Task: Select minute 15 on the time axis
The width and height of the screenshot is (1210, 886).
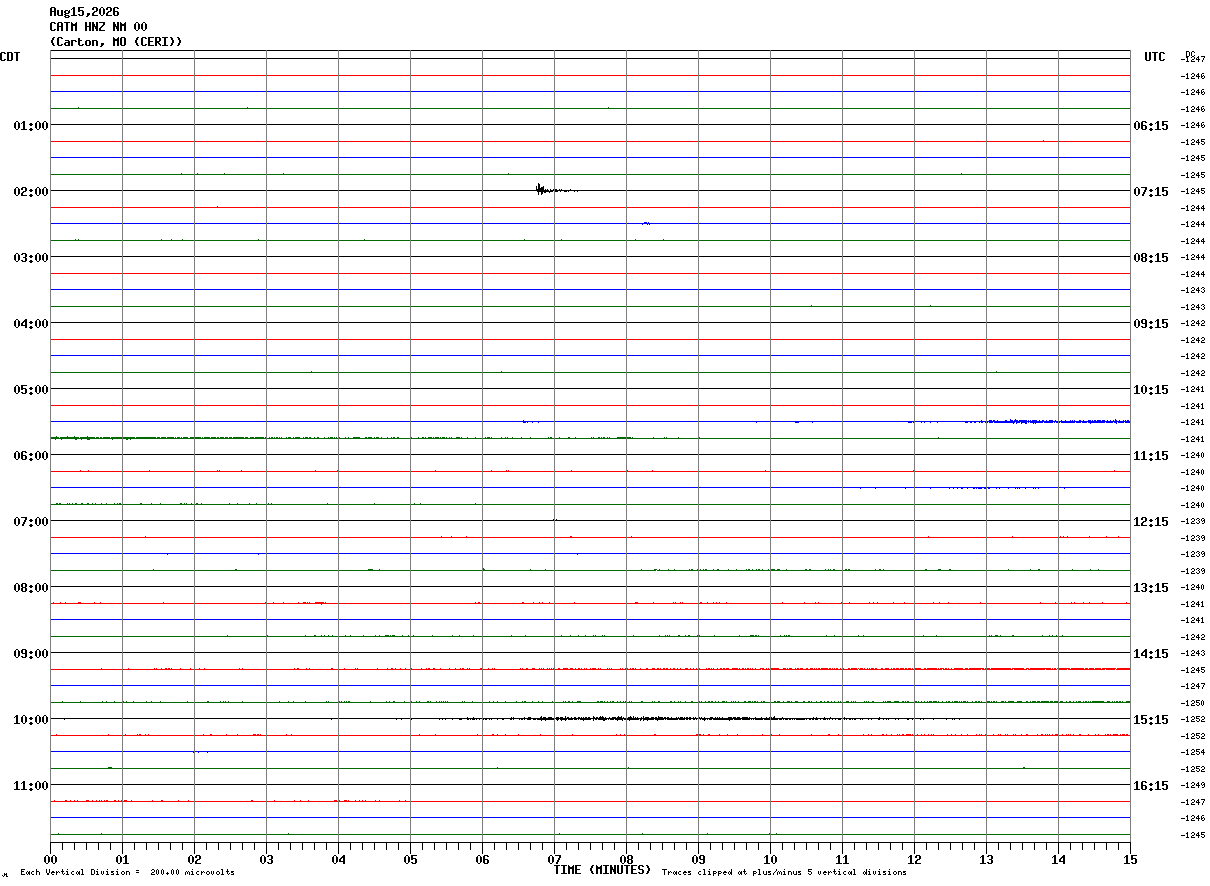Action: 1130,858
